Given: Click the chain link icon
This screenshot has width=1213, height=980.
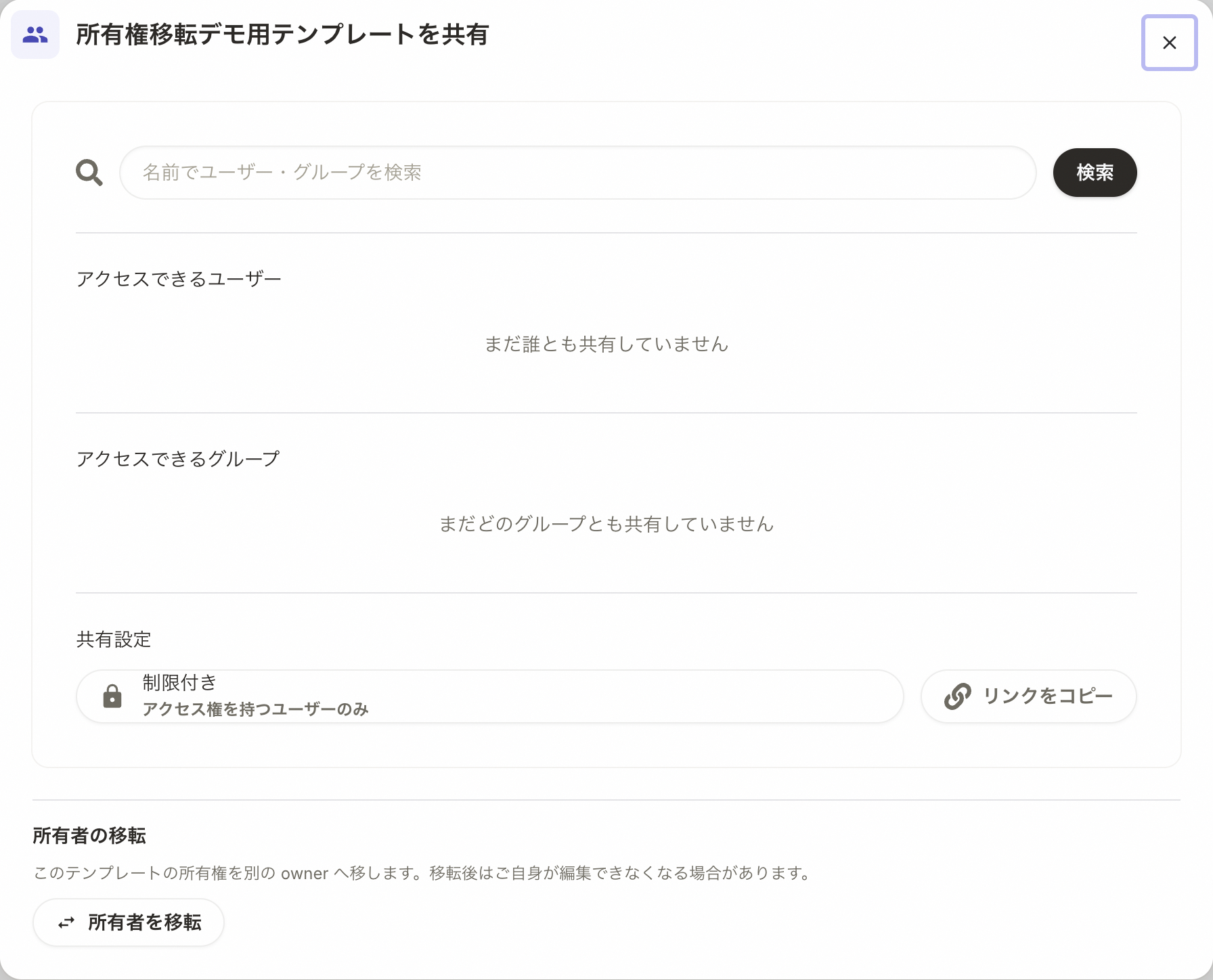Looking at the screenshot, I should coord(958,696).
